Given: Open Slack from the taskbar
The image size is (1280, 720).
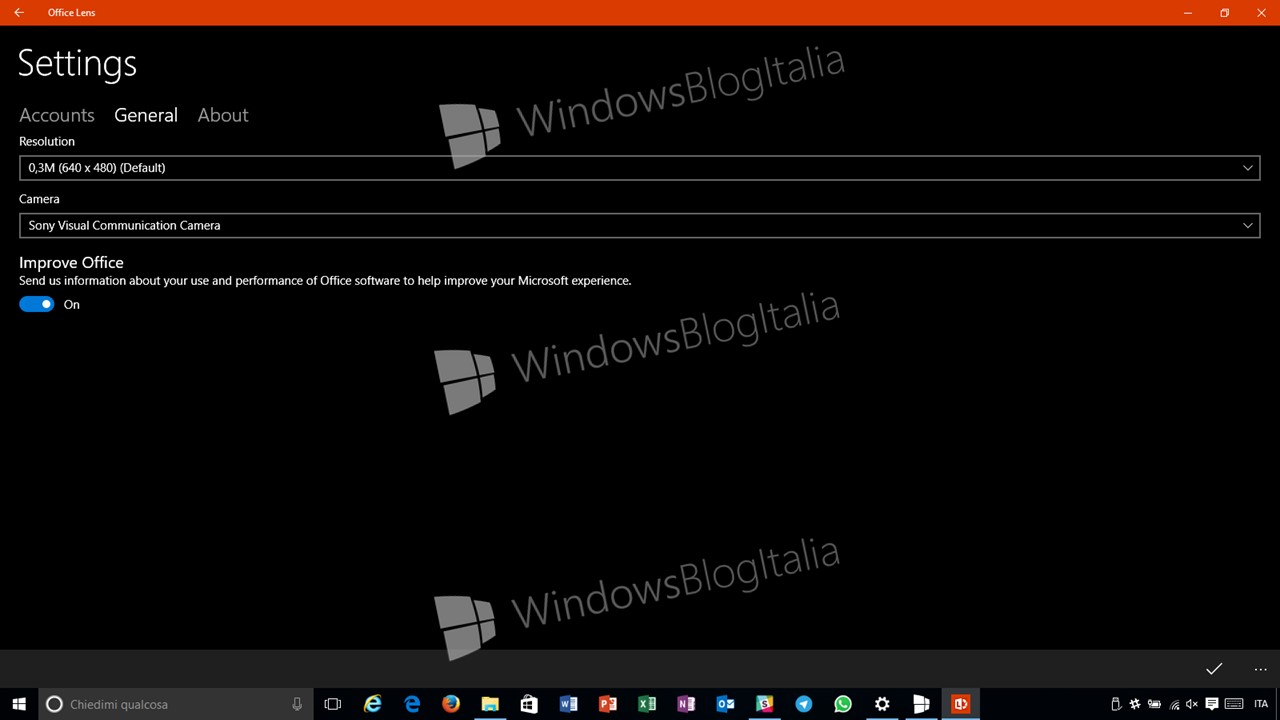Looking at the screenshot, I should point(764,704).
